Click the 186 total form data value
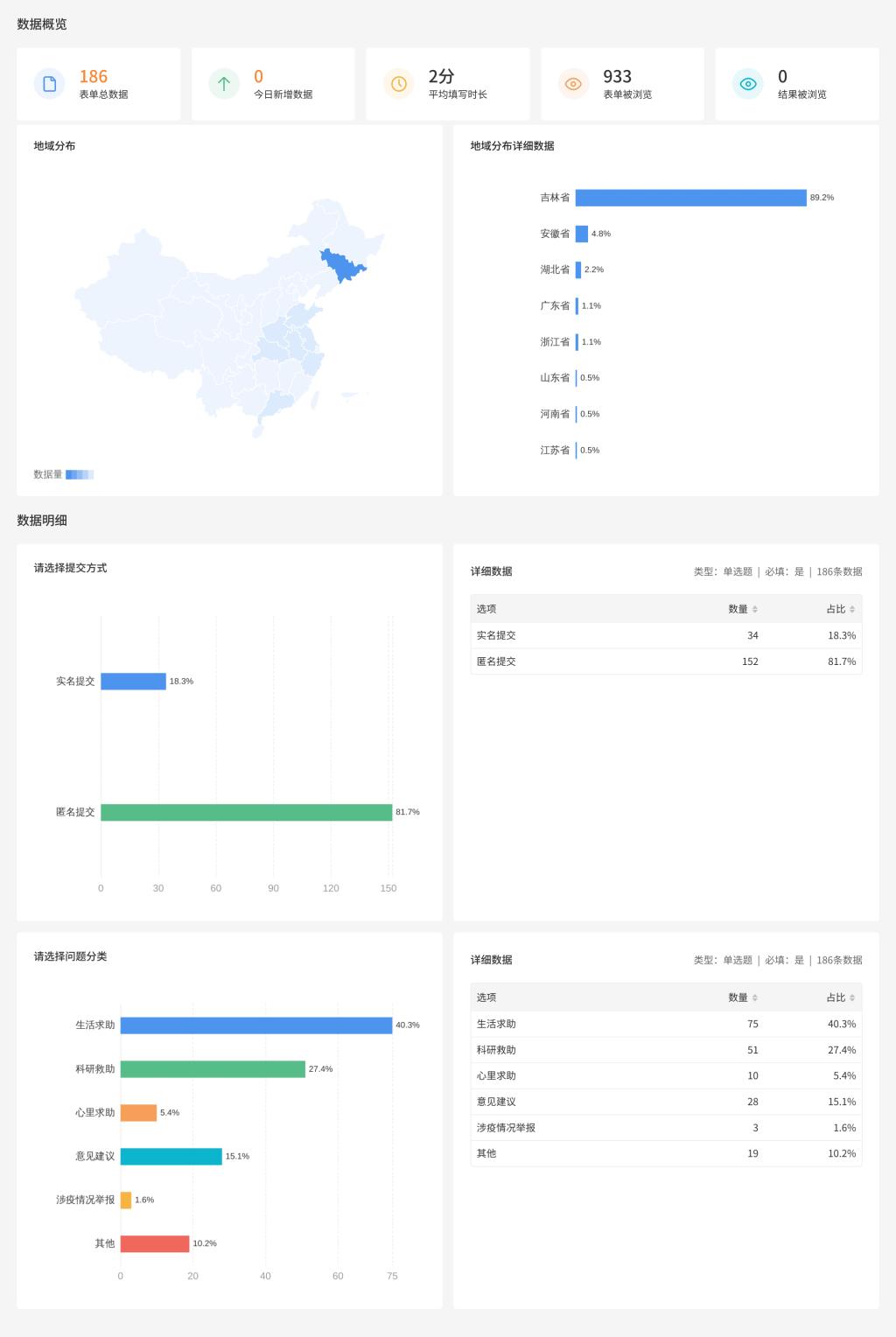The image size is (896, 1337). click(94, 77)
